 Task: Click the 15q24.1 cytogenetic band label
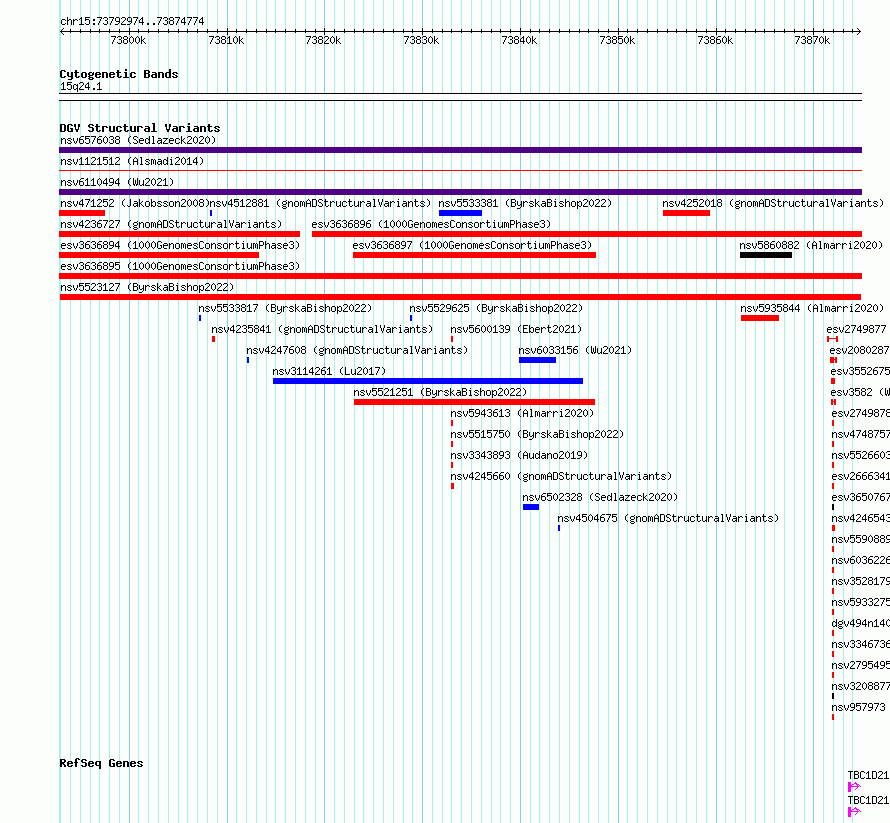click(x=81, y=86)
